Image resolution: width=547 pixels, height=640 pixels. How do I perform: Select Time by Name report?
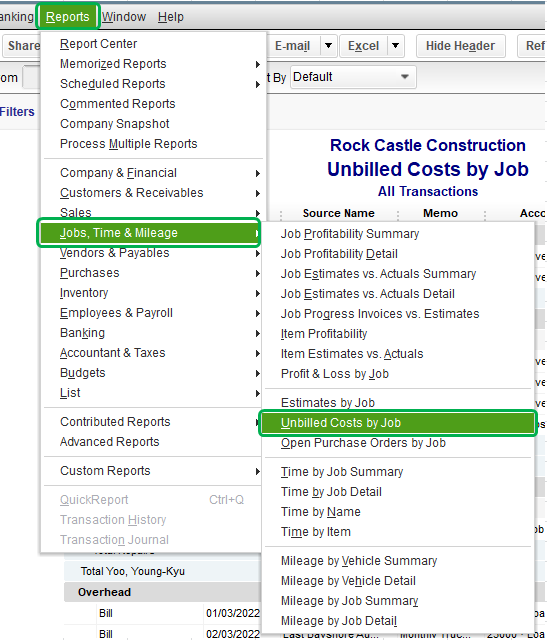pos(398,512)
